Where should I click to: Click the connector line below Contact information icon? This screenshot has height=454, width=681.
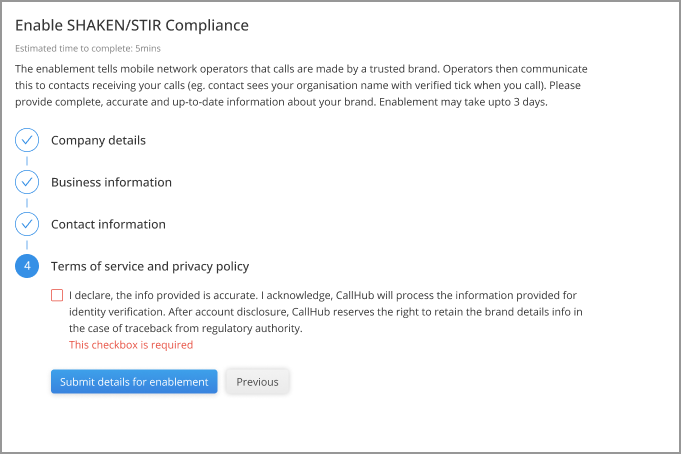coord(27,245)
